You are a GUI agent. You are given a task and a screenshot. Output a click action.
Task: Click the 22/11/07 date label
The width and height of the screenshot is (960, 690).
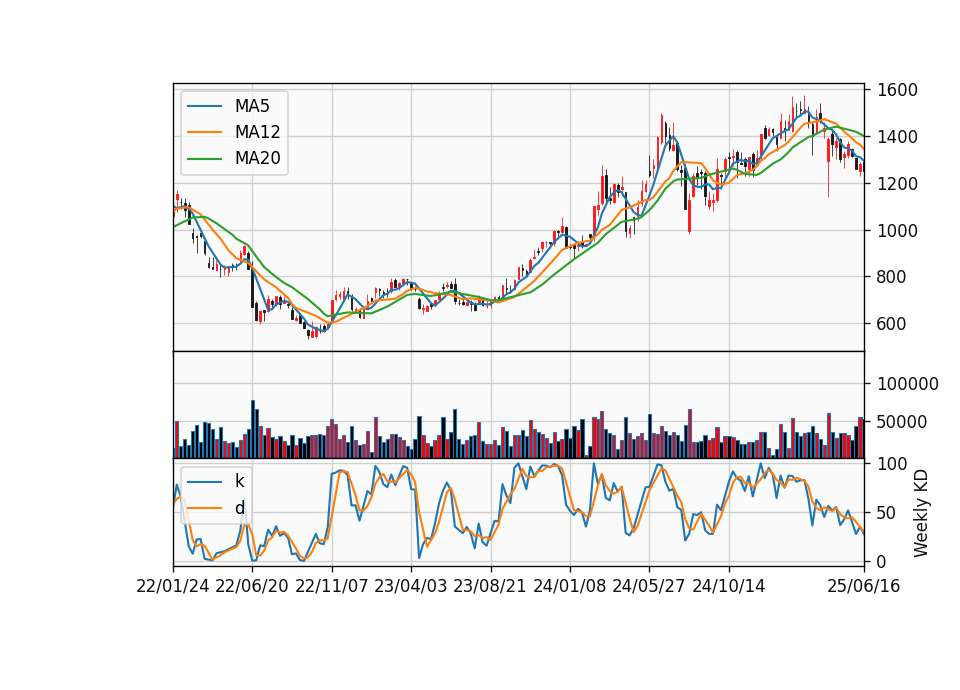tap(332, 586)
